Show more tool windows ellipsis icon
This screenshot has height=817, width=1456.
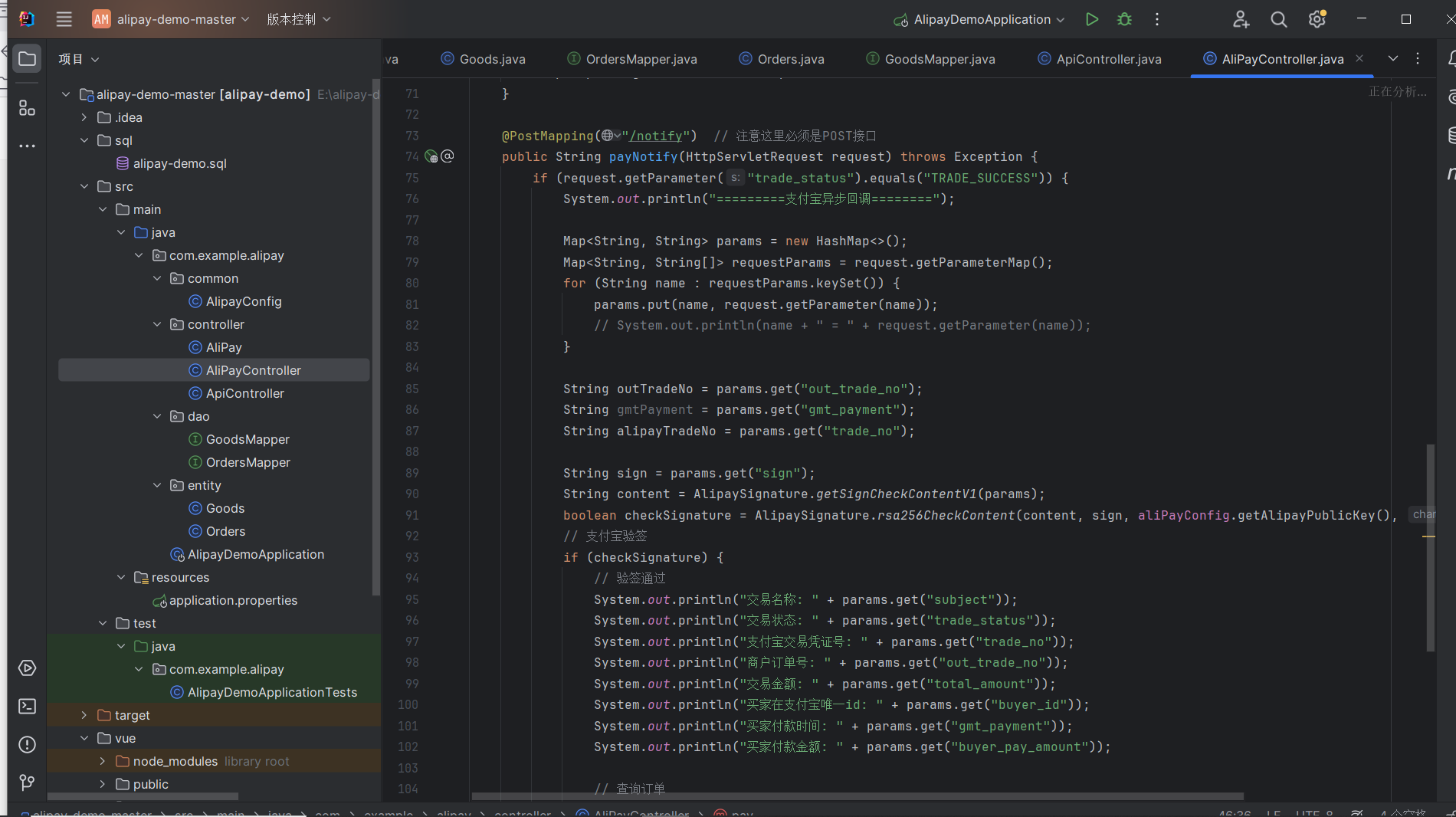[x=27, y=146]
